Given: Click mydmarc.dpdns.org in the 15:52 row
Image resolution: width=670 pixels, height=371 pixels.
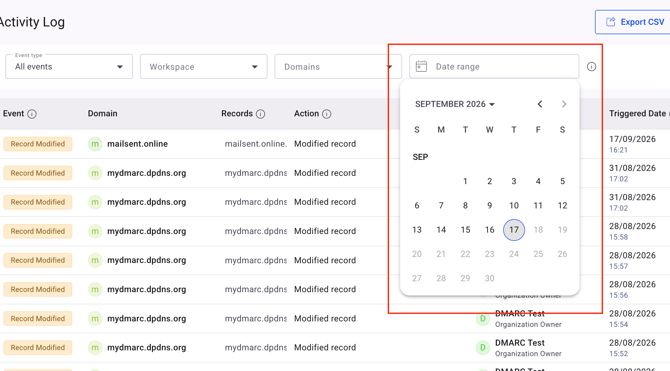Looking at the screenshot, I should (147, 347).
